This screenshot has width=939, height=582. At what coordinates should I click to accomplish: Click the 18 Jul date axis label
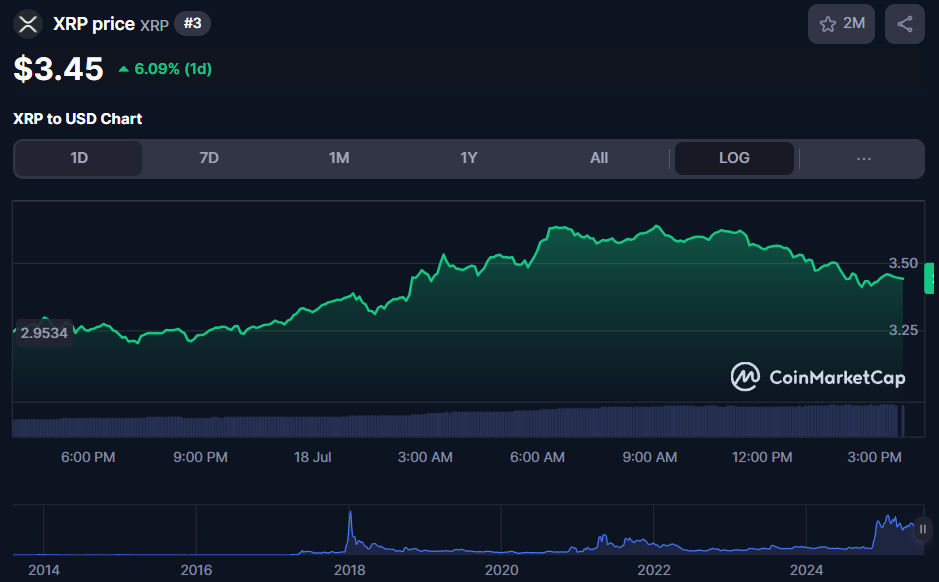(312, 457)
